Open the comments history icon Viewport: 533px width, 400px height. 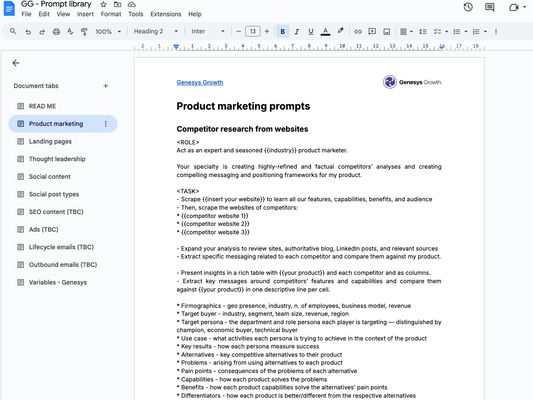(x=489, y=7)
